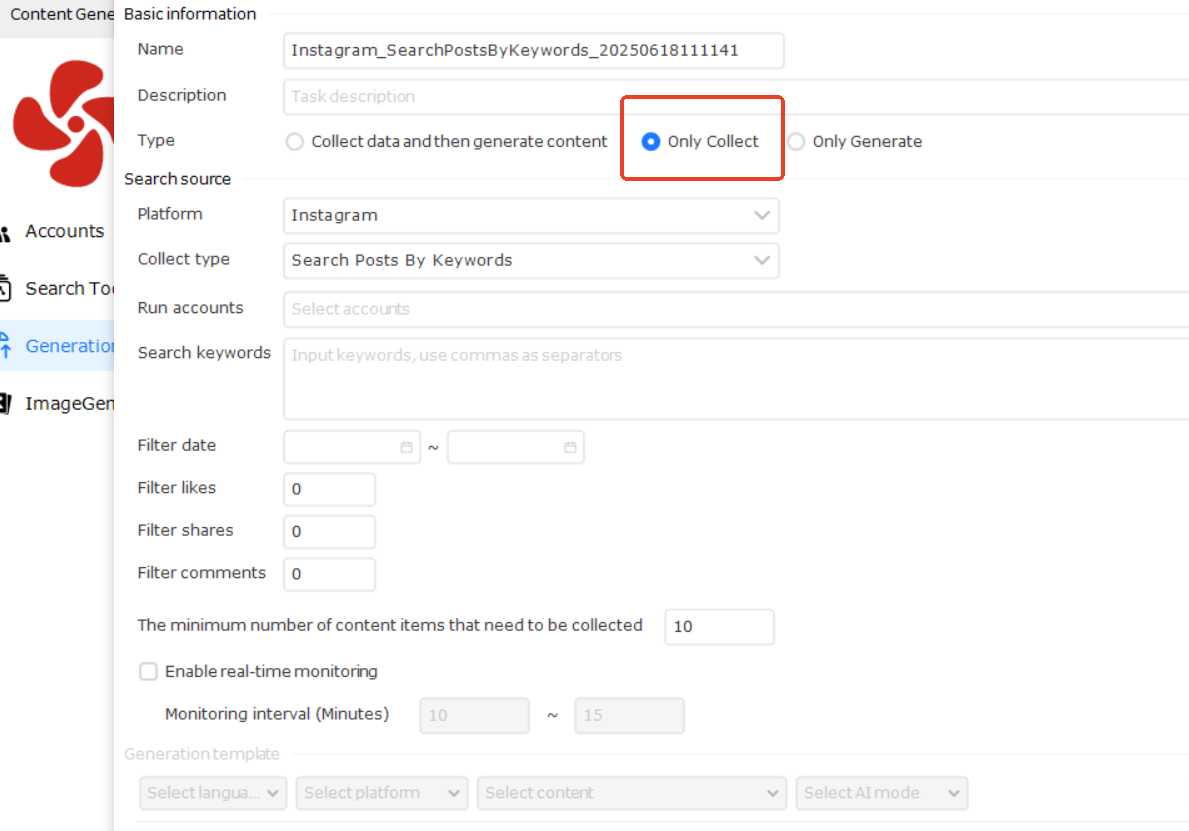Choose the 'Only Generate' radio button

coord(796,142)
